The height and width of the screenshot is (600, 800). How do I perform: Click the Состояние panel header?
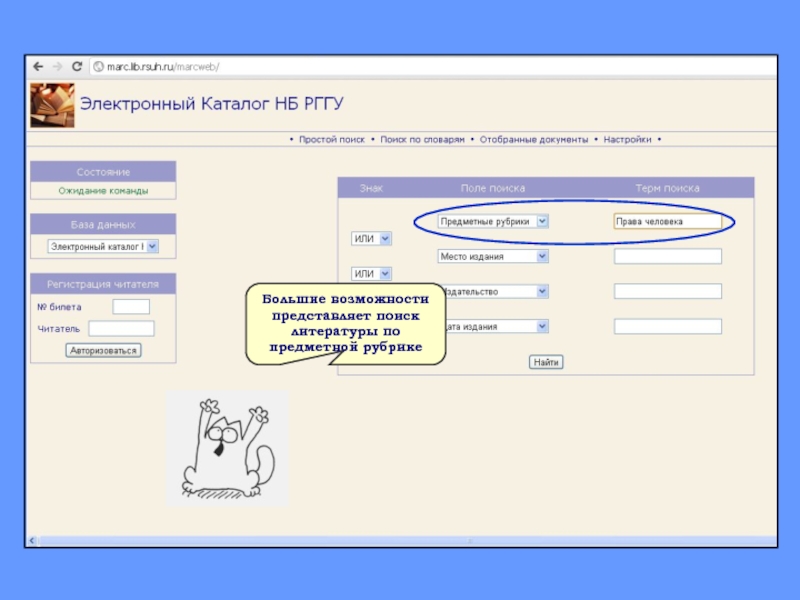(x=103, y=172)
